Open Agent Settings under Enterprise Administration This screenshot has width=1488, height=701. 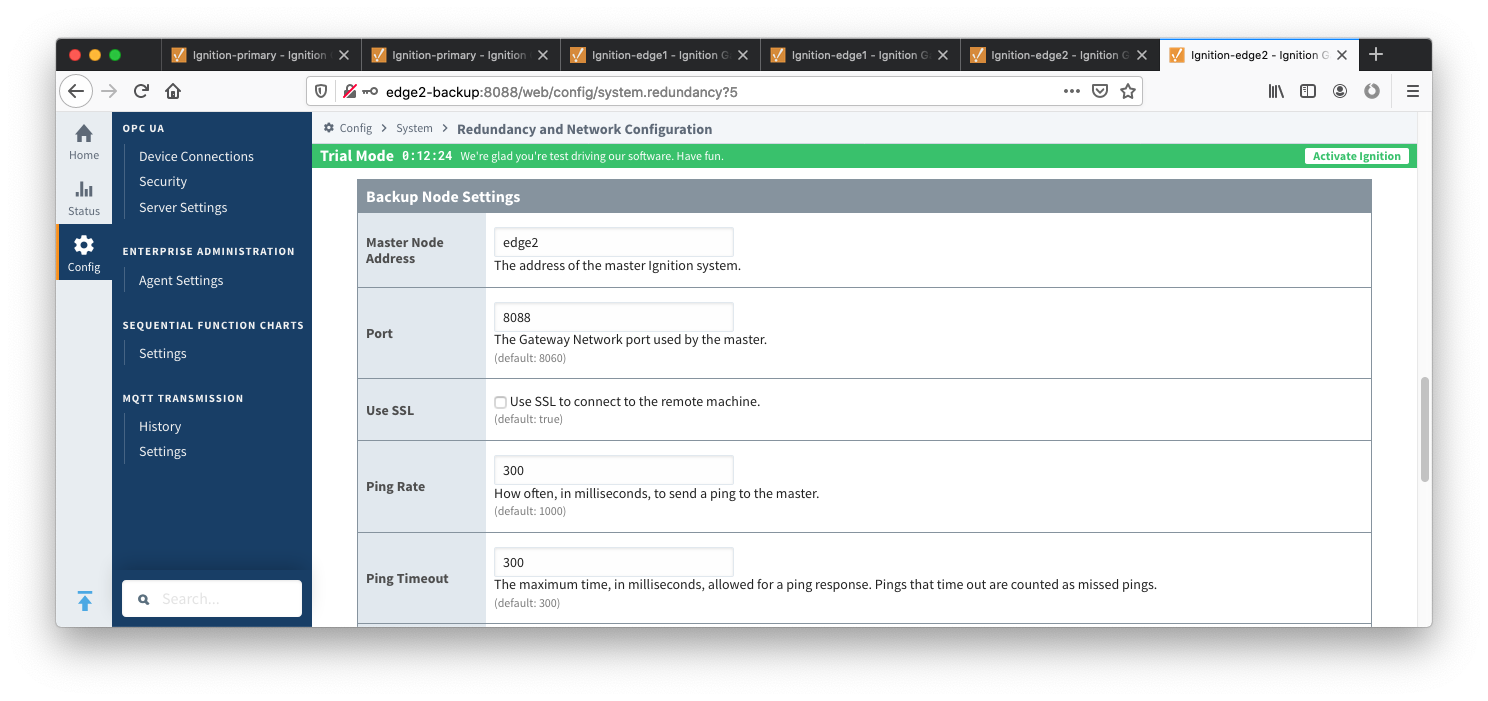(181, 281)
